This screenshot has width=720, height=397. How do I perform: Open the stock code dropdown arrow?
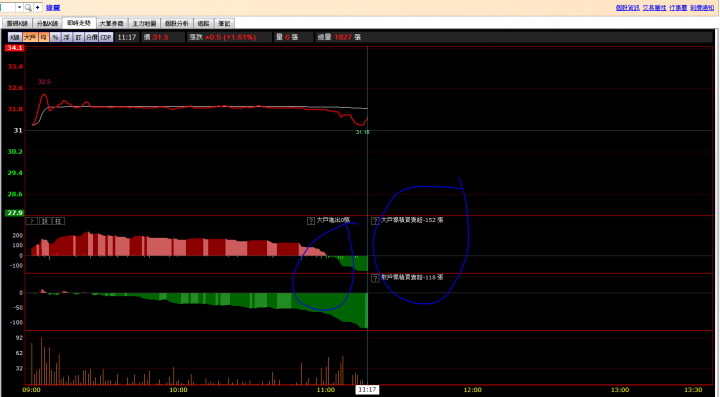click(x=19, y=7)
